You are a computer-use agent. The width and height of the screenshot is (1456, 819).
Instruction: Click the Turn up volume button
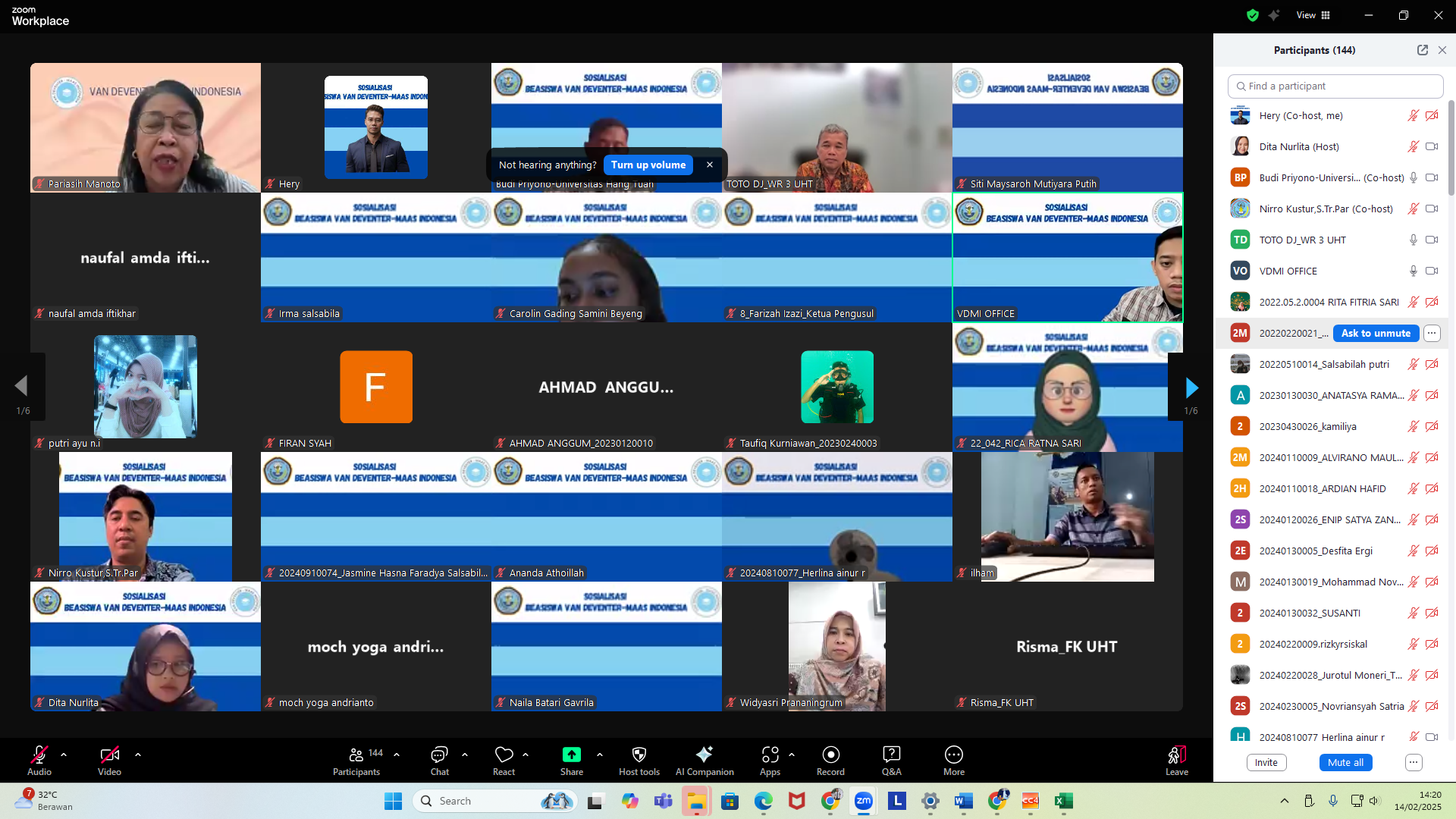648,165
